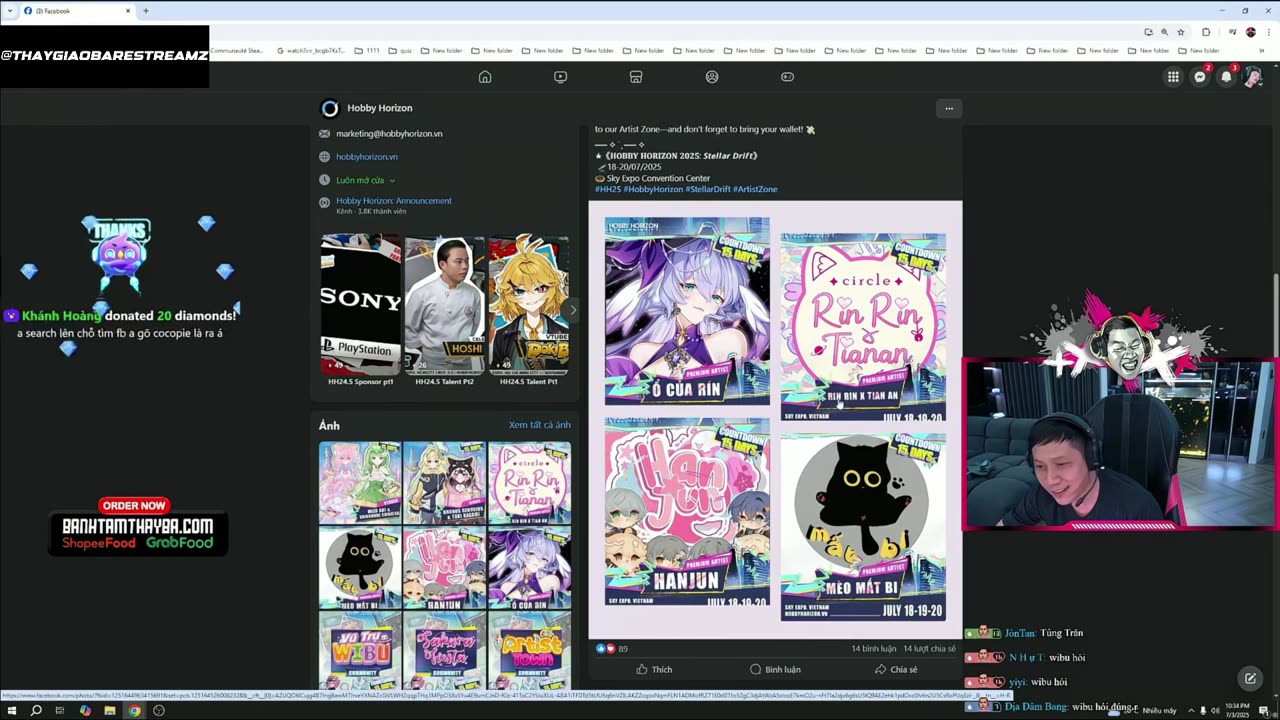The width and height of the screenshot is (1280, 720).
Task: Open Facebook Groups icon
Action: [x=712, y=77]
